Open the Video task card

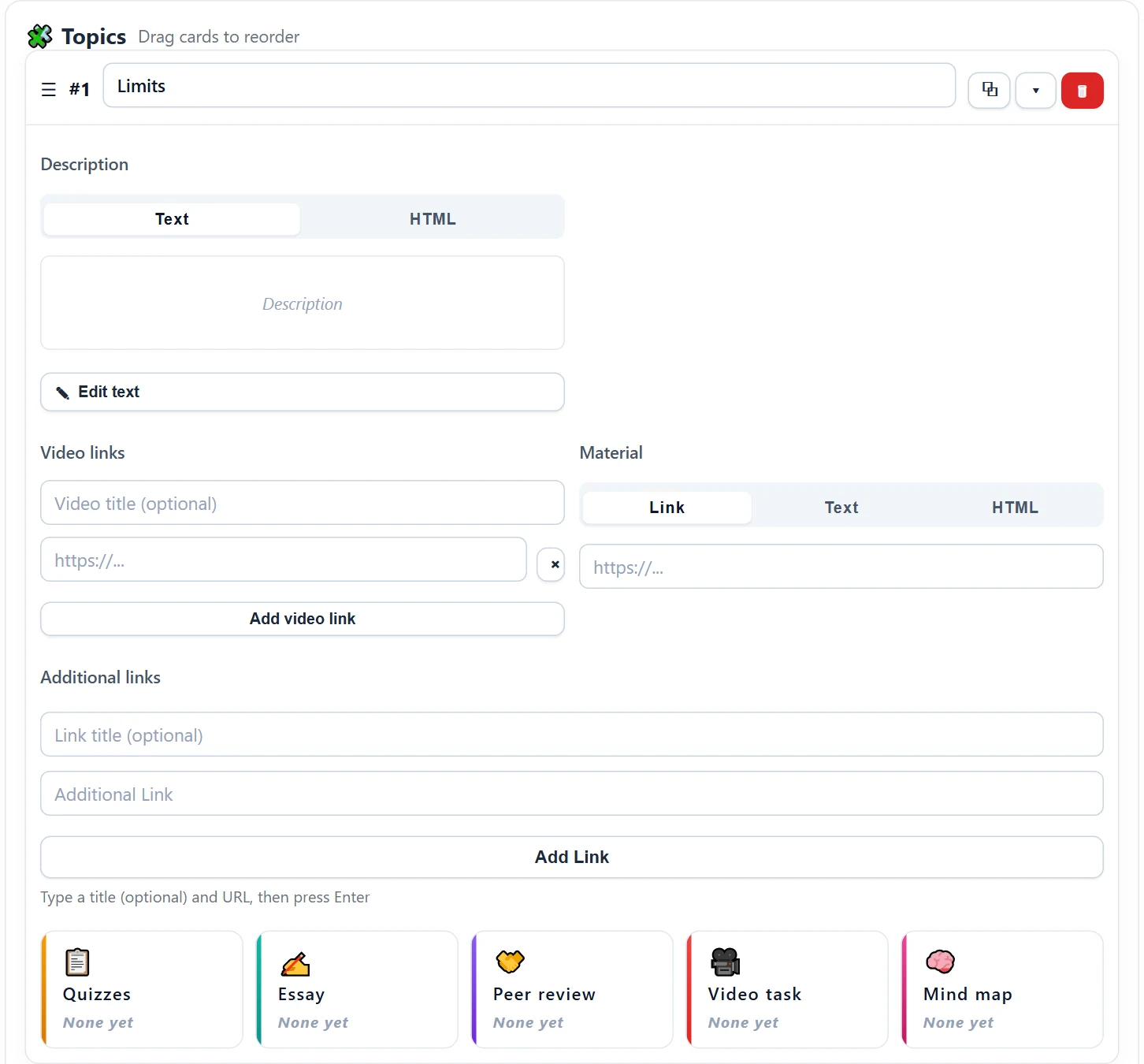(787, 989)
